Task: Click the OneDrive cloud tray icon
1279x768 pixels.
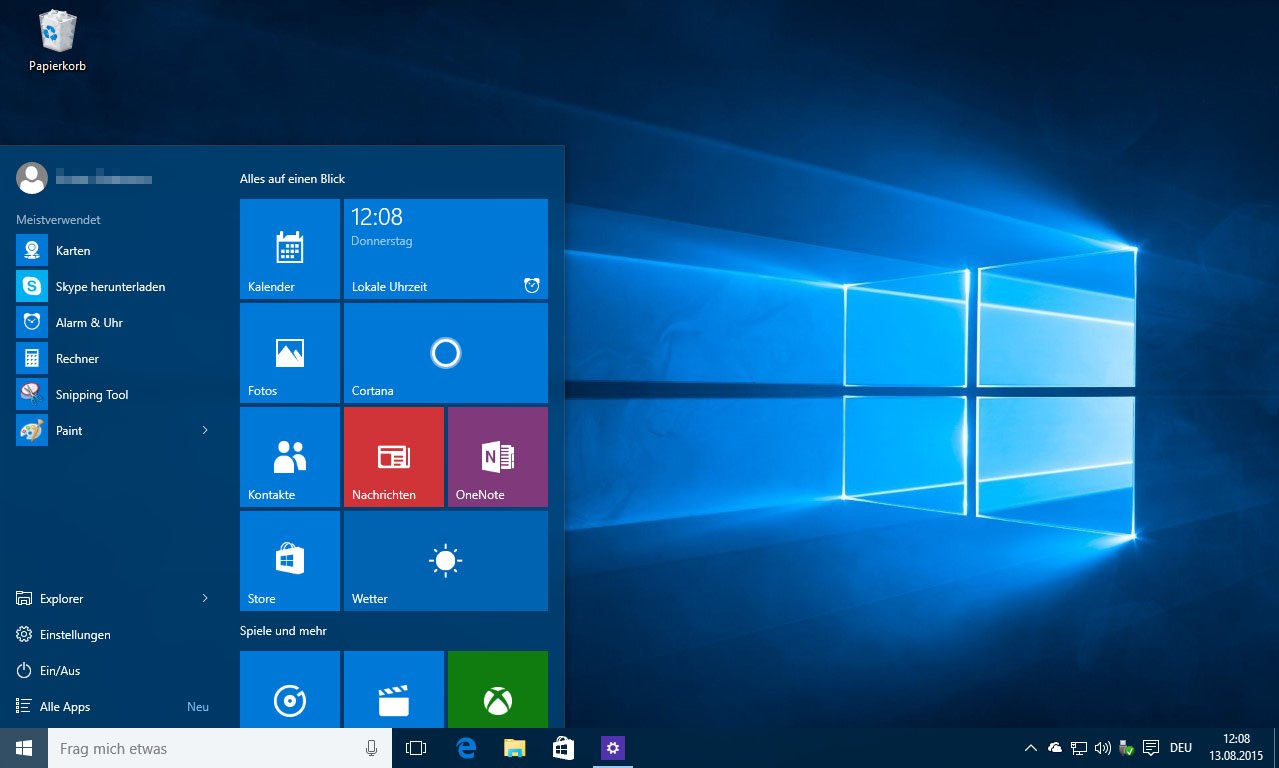Action: coord(1055,748)
